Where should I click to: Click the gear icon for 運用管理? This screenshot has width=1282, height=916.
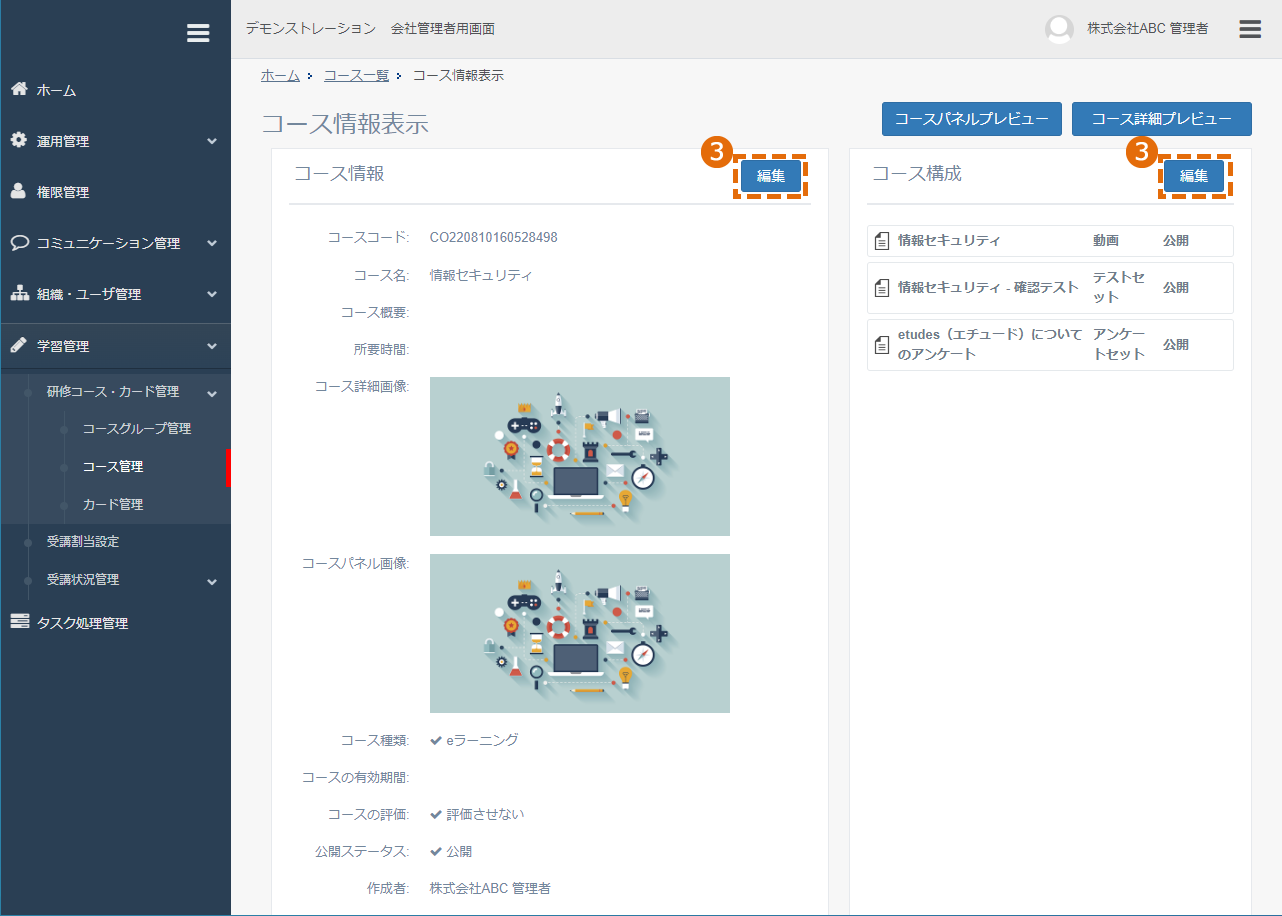(19, 140)
